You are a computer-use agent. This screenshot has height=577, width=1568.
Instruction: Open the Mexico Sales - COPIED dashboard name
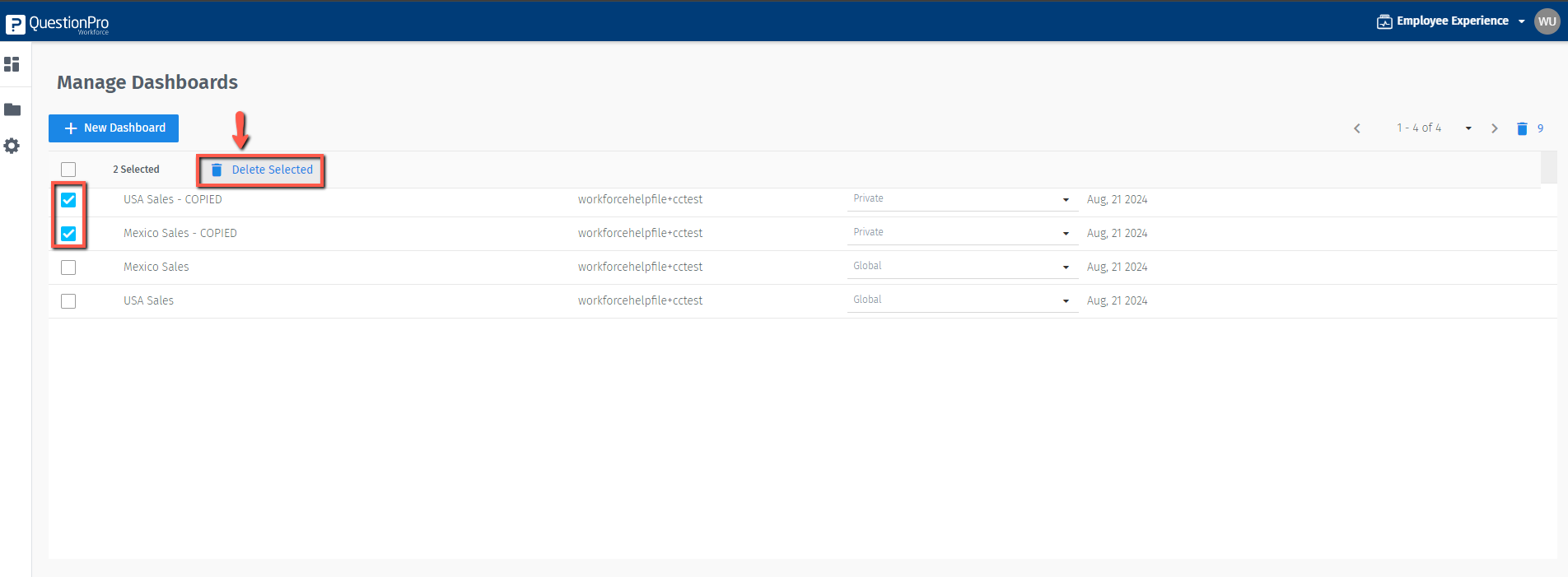pos(180,233)
